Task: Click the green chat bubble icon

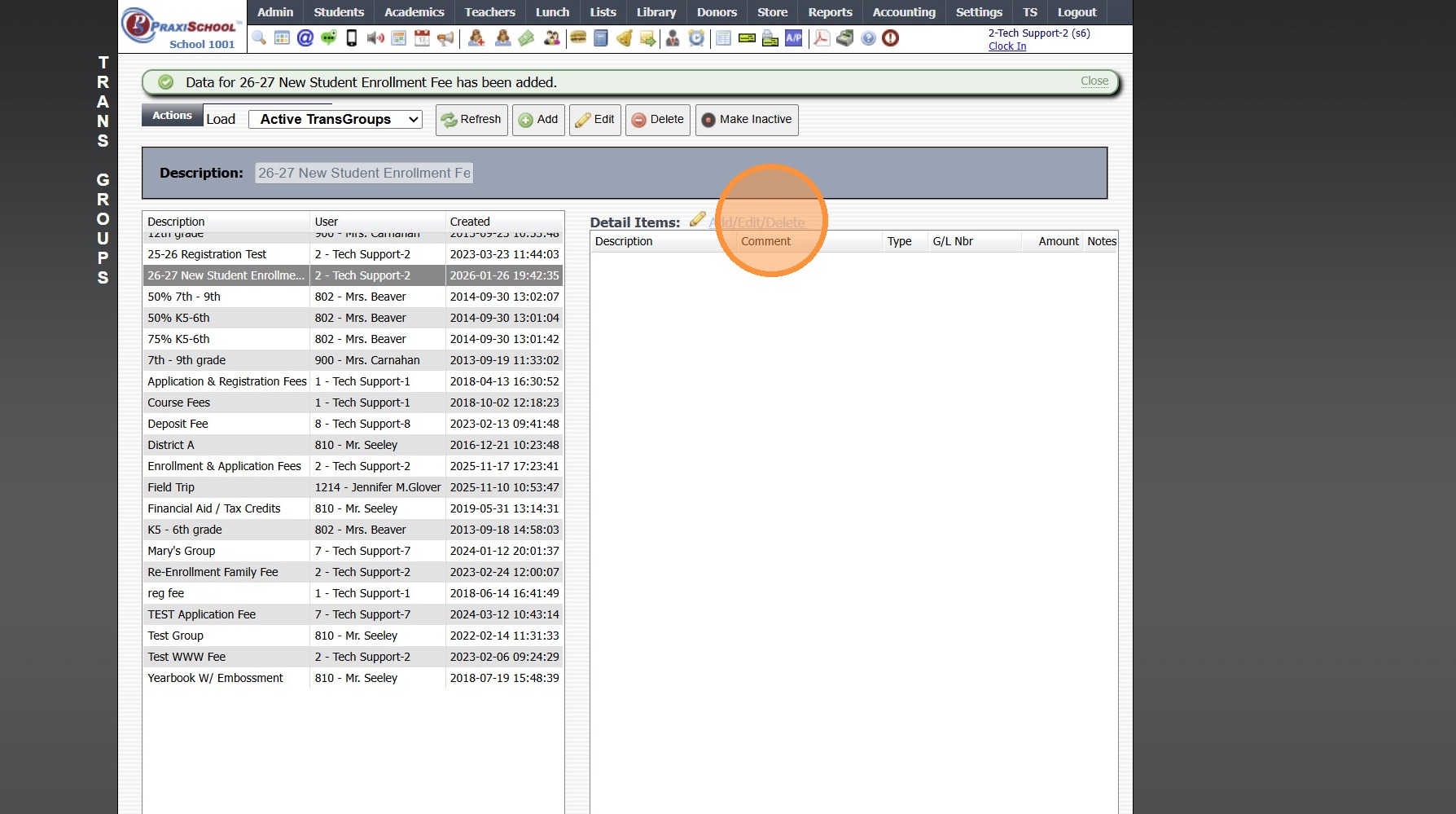Action: pos(329,38)
